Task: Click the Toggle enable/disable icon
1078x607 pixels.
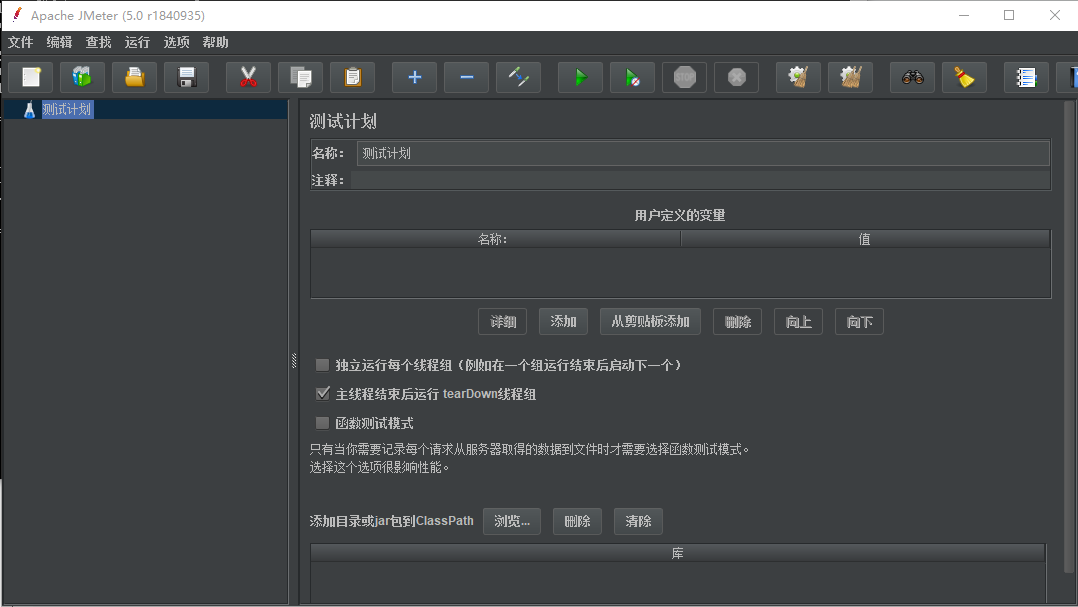Action: click(x=518, y=77)
